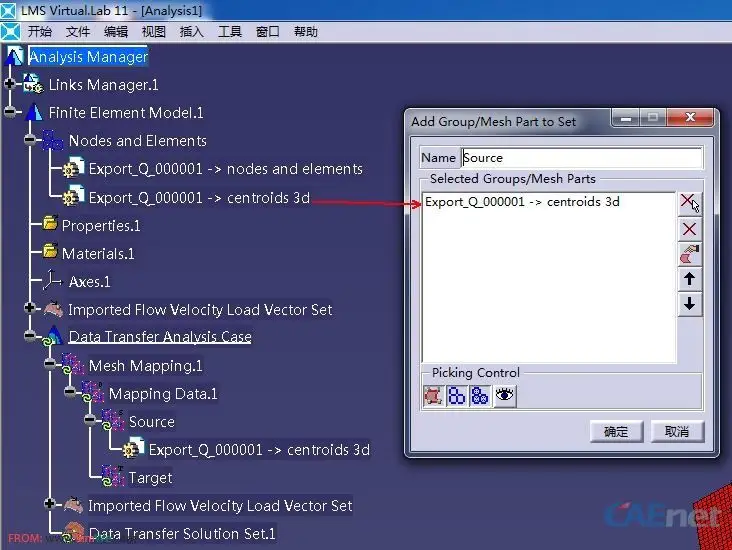Screen dimensions: 732x550
Task: Open the 编辑 menu
Action: [116, 32]
